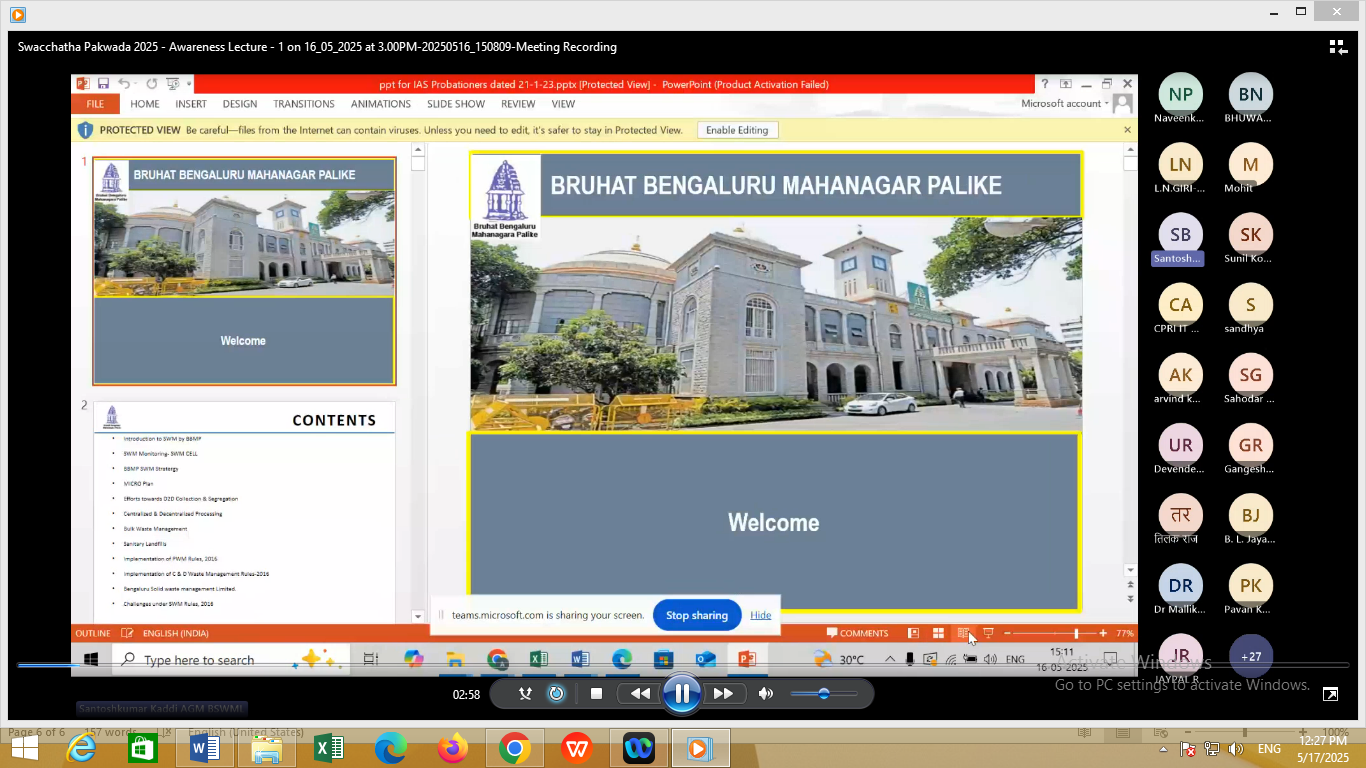Click the Hide link on sharing bar
1366x768 pixels.
pos(761,615)
